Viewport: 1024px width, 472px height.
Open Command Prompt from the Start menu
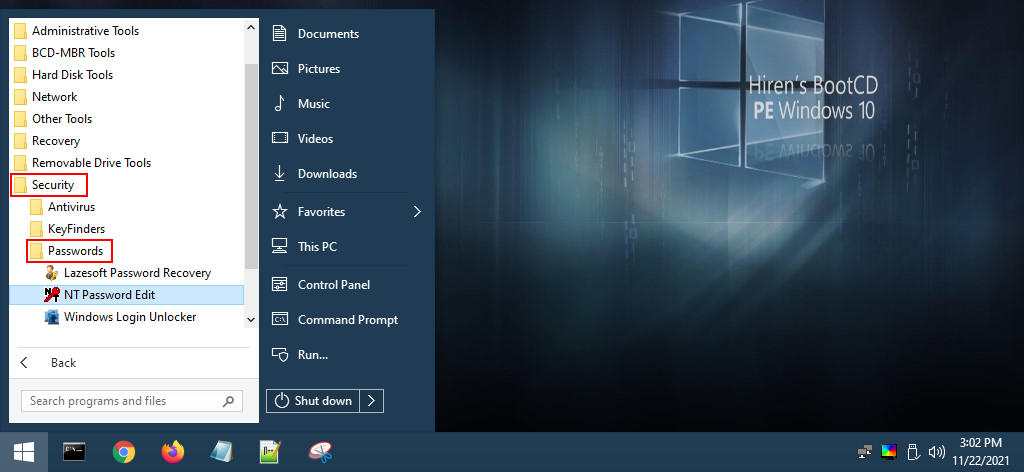coord(346,320)
